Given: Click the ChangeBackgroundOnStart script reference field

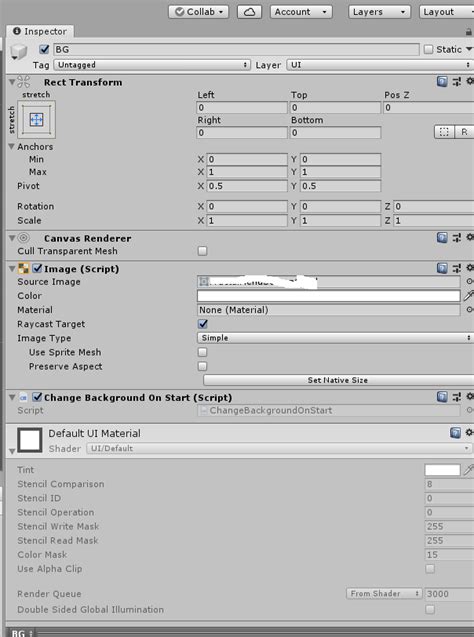Looking at the screenshot, I should [x=329, y=410].
